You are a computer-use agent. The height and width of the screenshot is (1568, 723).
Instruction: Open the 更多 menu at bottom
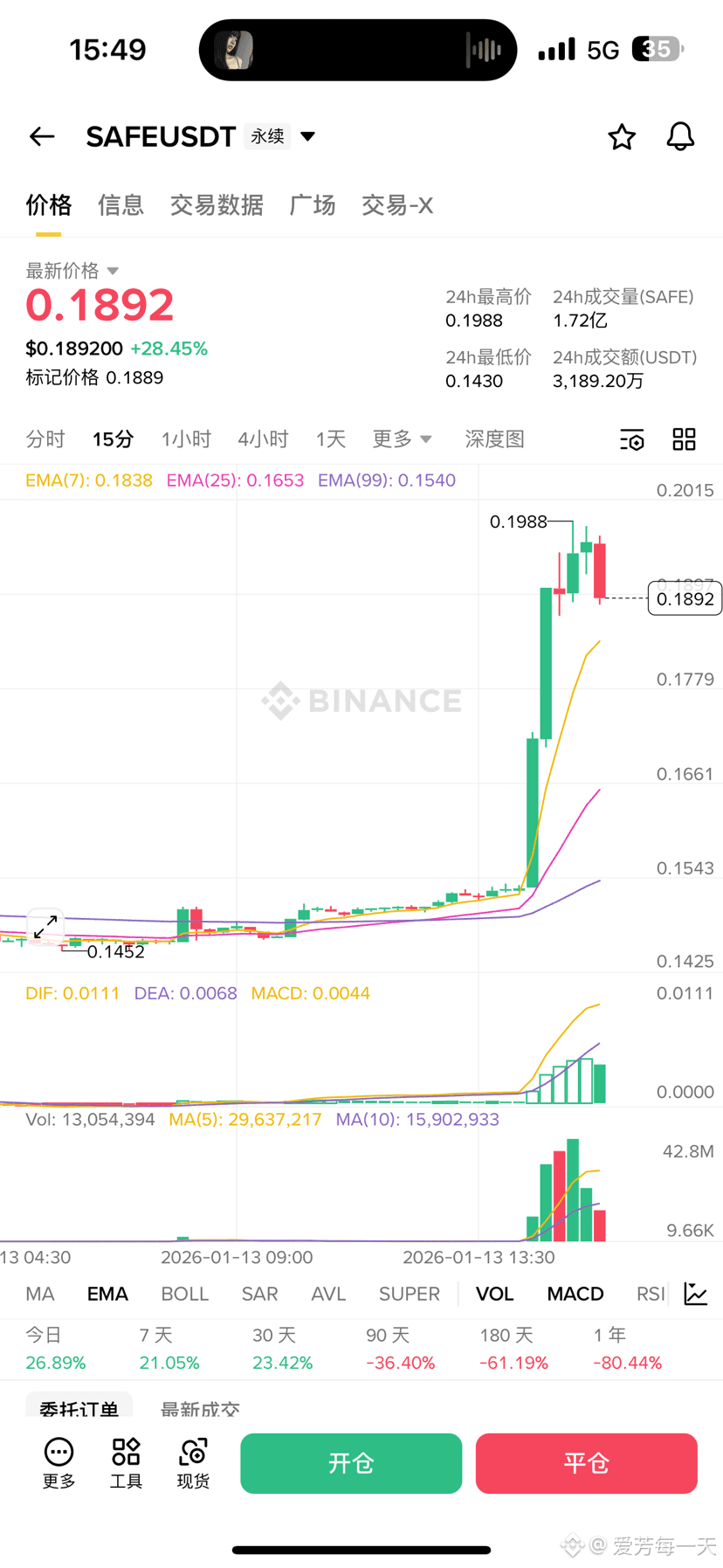(x=59, y=1463)
